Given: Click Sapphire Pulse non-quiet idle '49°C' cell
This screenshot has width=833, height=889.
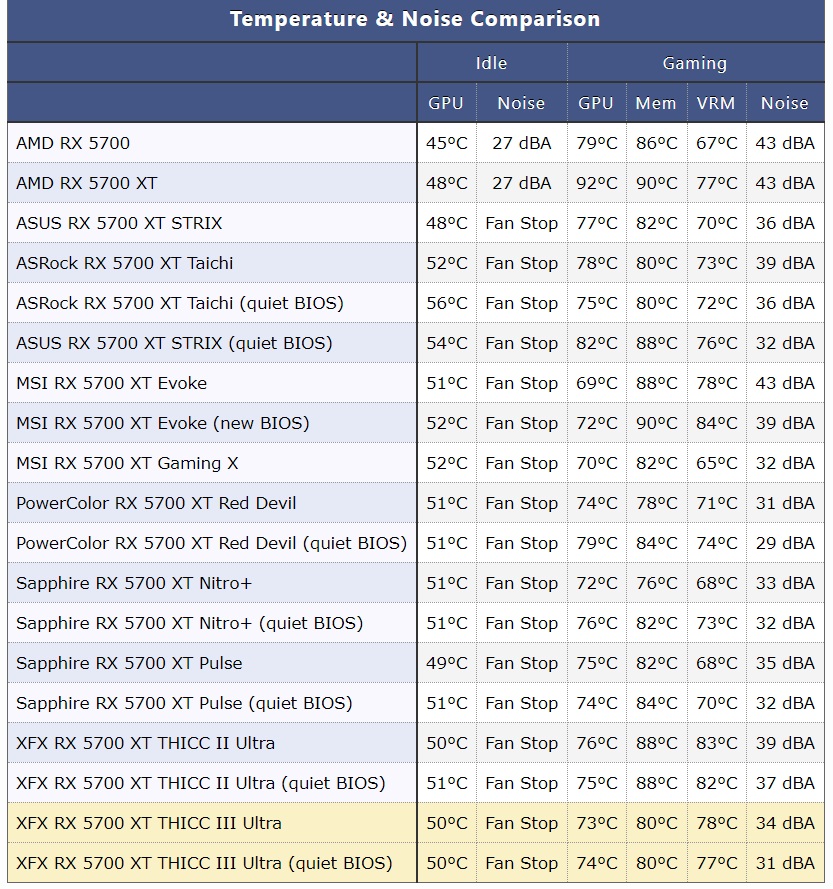Looking at the screenshot, I should [447, 663].
